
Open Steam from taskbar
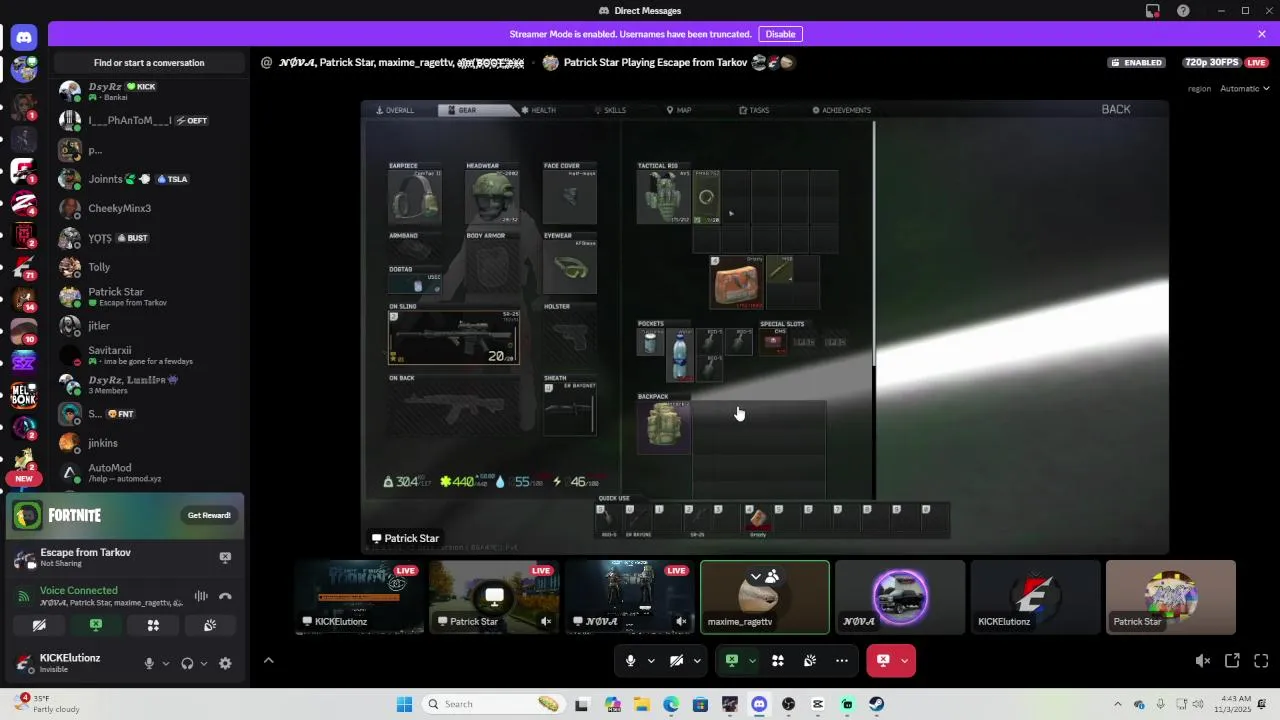click(x=877, y=704)
